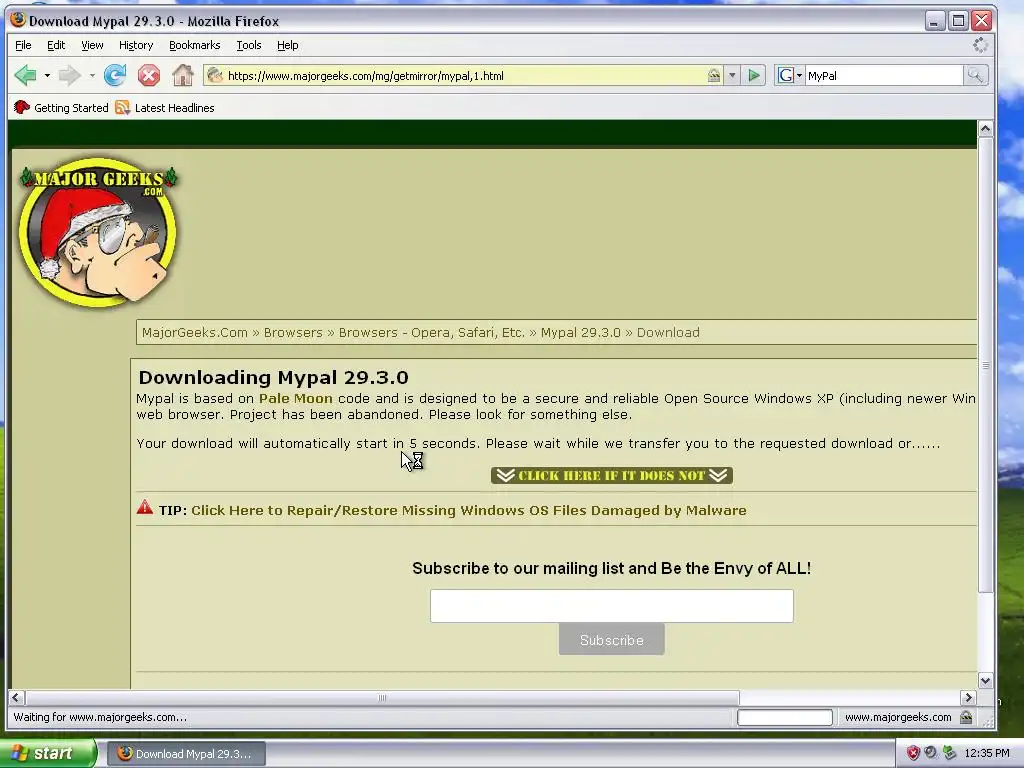Click the red warning triangle icon beside TIP
Viewport: 1024px width, 768px height.
[x=145, y=507]
